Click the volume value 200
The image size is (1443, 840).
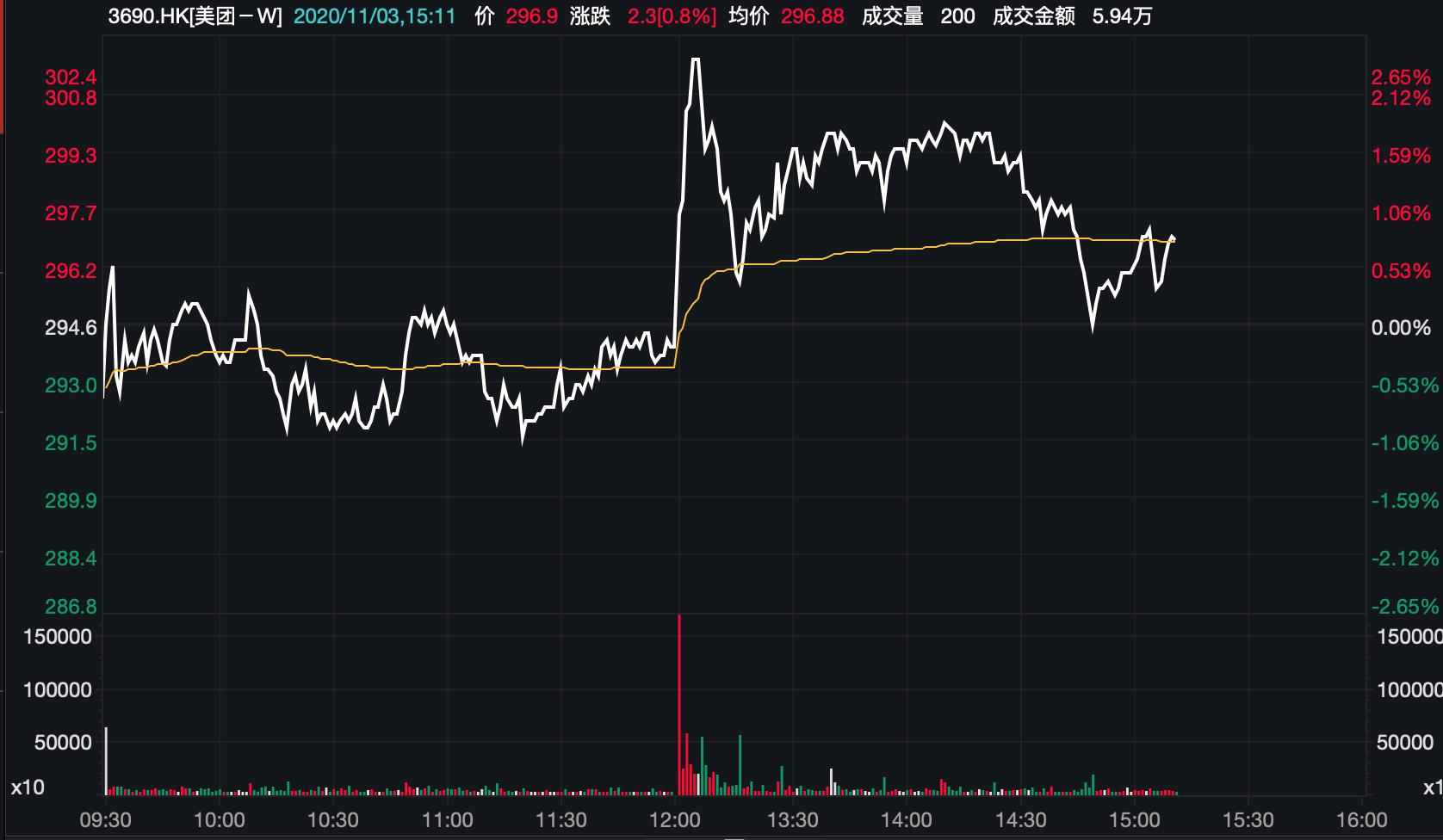click(x=957, y=16)
